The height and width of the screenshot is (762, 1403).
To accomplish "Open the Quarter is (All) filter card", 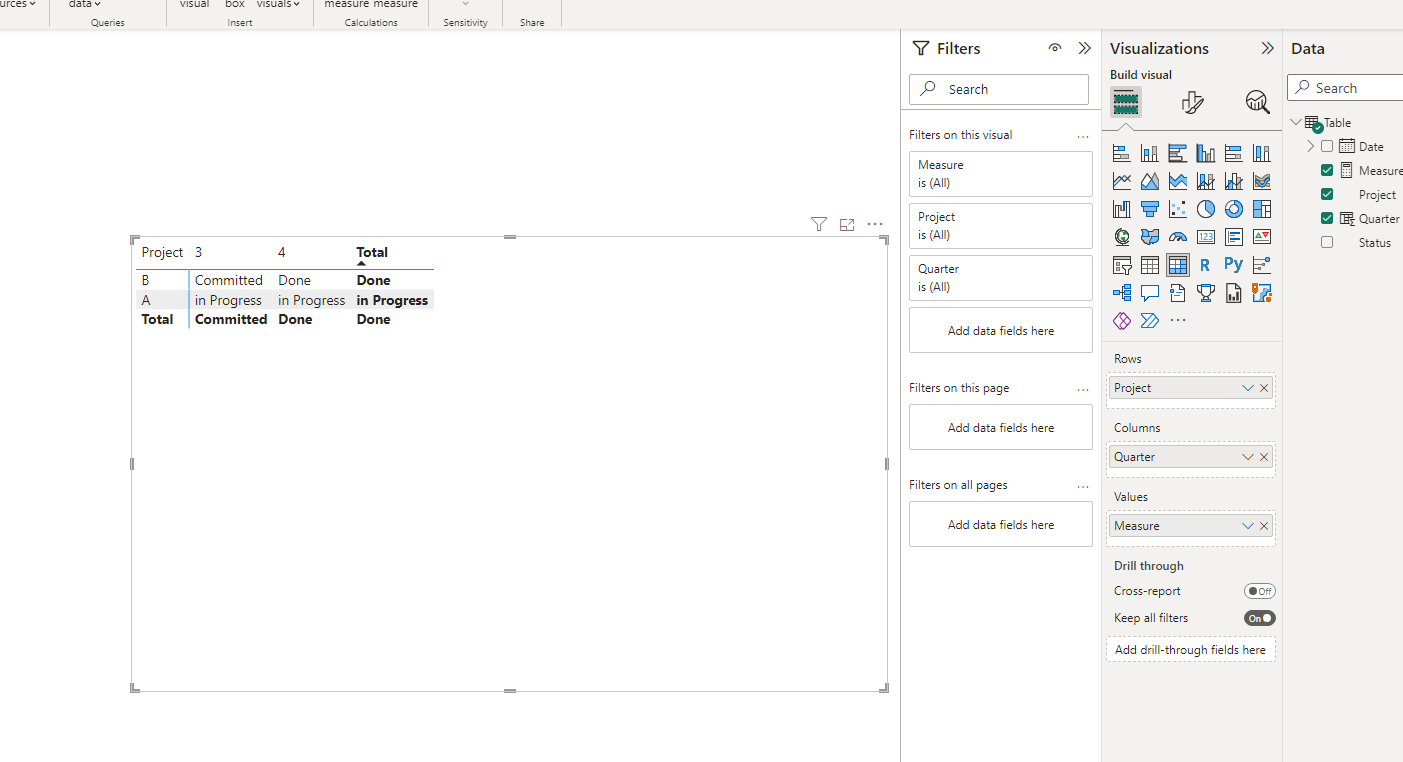I will pyautogui.click(x=1001, y=278).
